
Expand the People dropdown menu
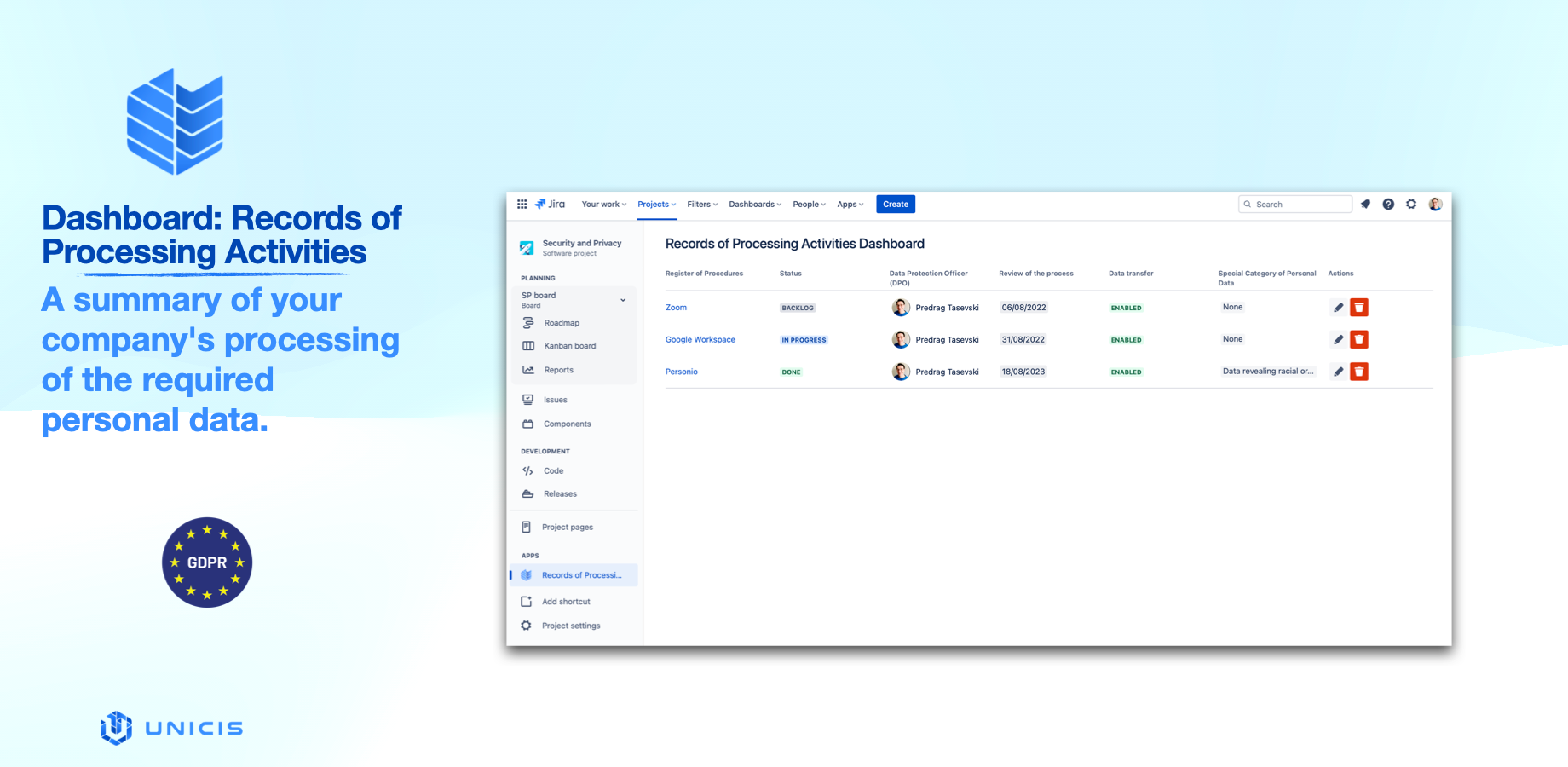(810, 205)
